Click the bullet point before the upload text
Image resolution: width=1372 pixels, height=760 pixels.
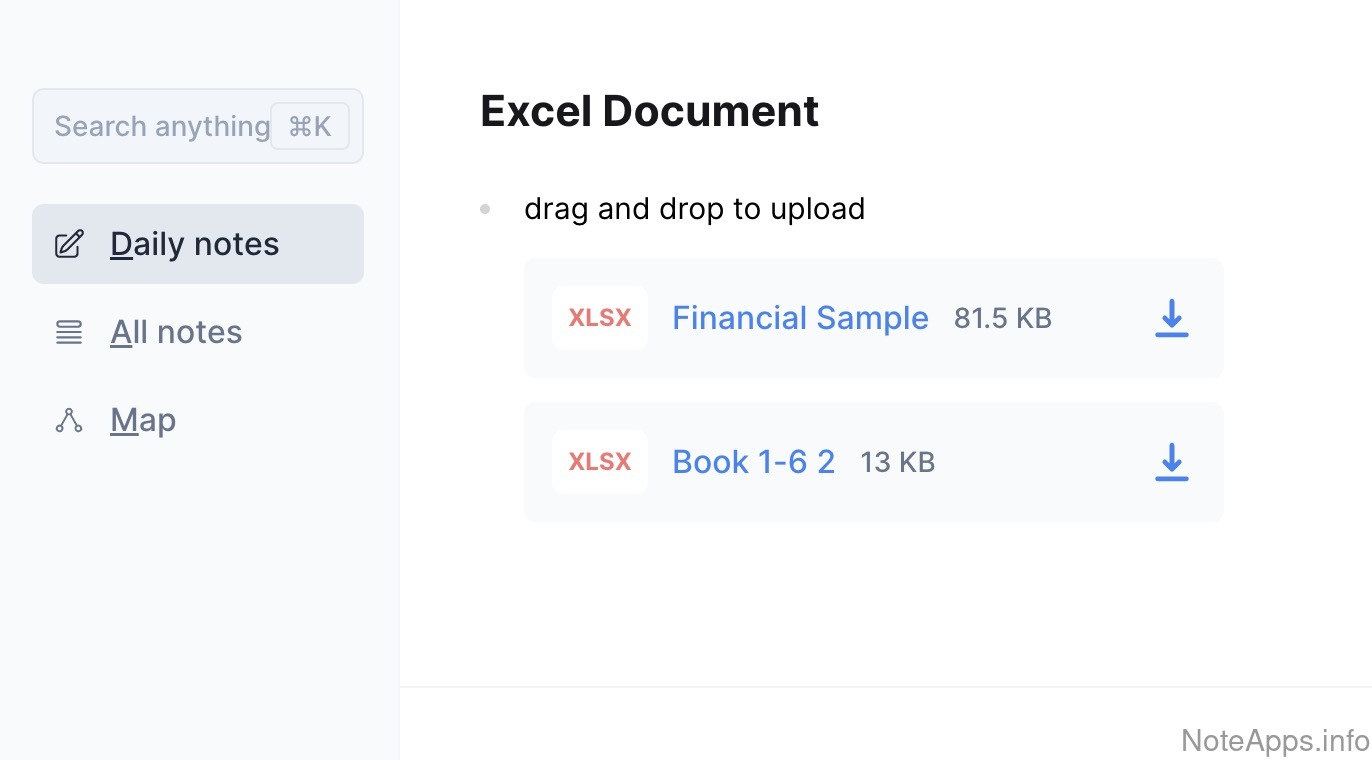tap(485, 209)
